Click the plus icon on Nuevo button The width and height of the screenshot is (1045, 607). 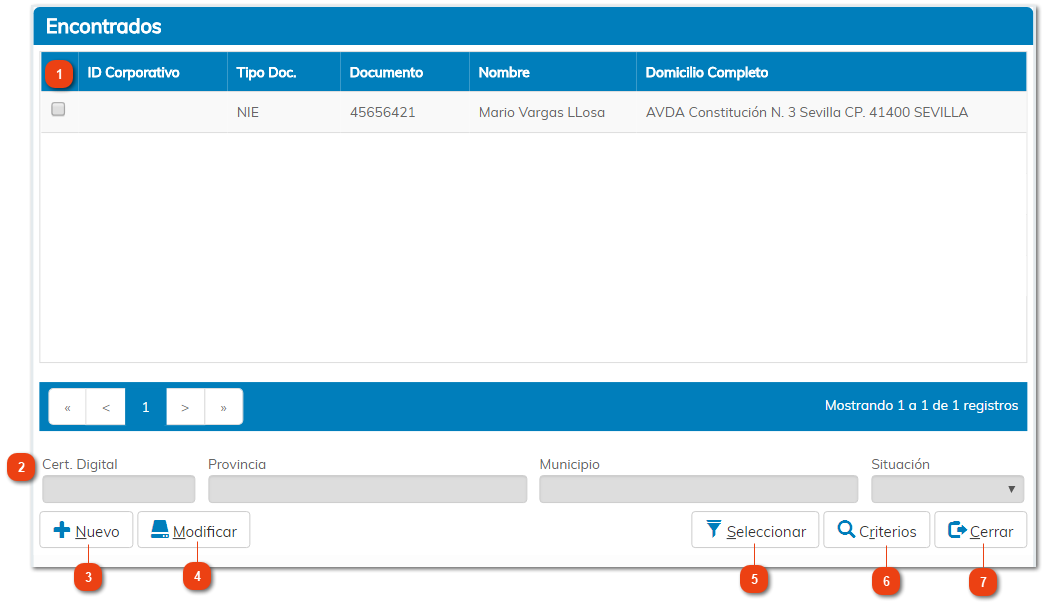pyautogui.click(x=61, y=531)
